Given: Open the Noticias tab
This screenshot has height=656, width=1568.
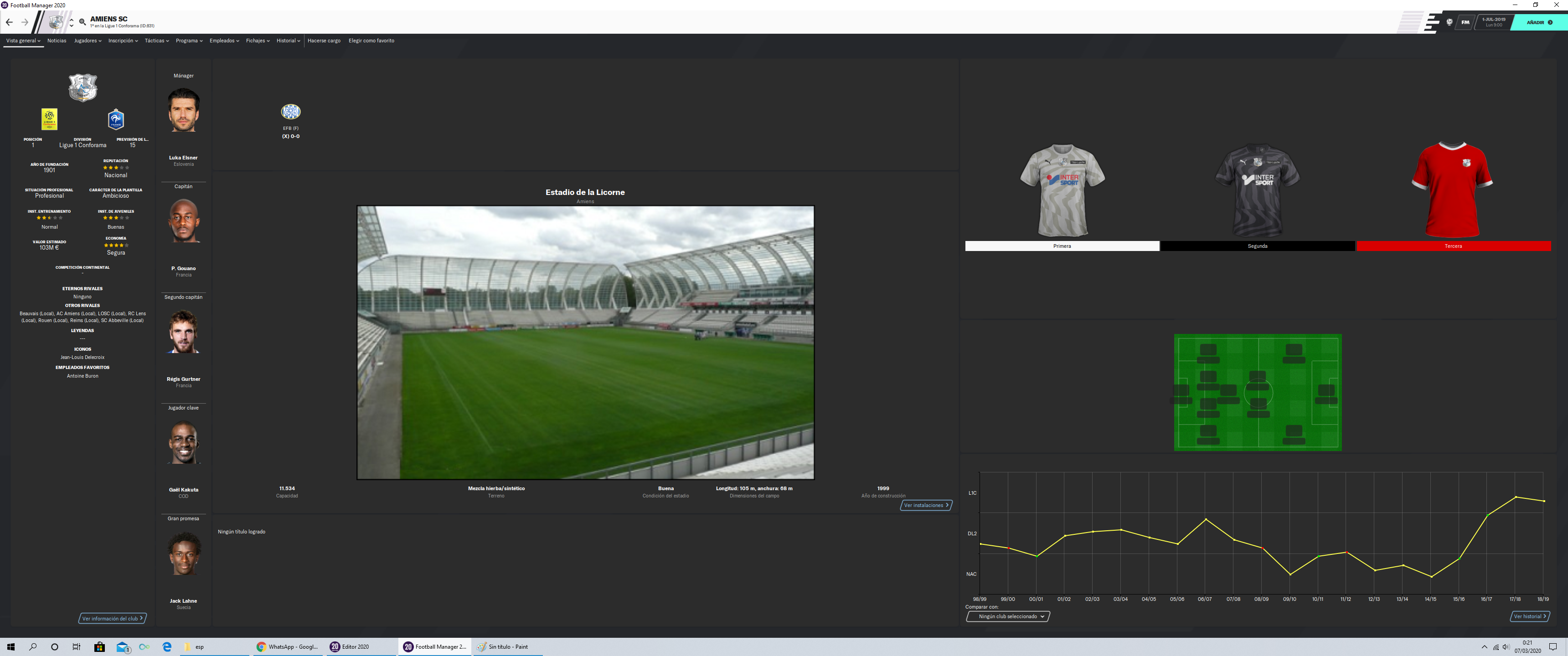Looking at the screenshot, I should click(x=57, y=41).
